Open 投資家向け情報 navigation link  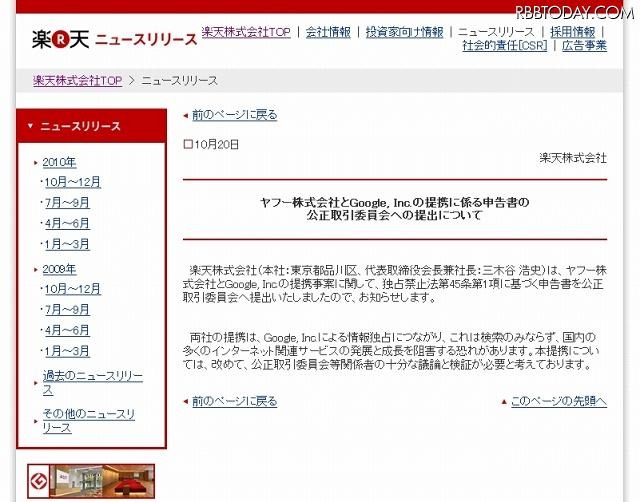(x=404, y=32)
